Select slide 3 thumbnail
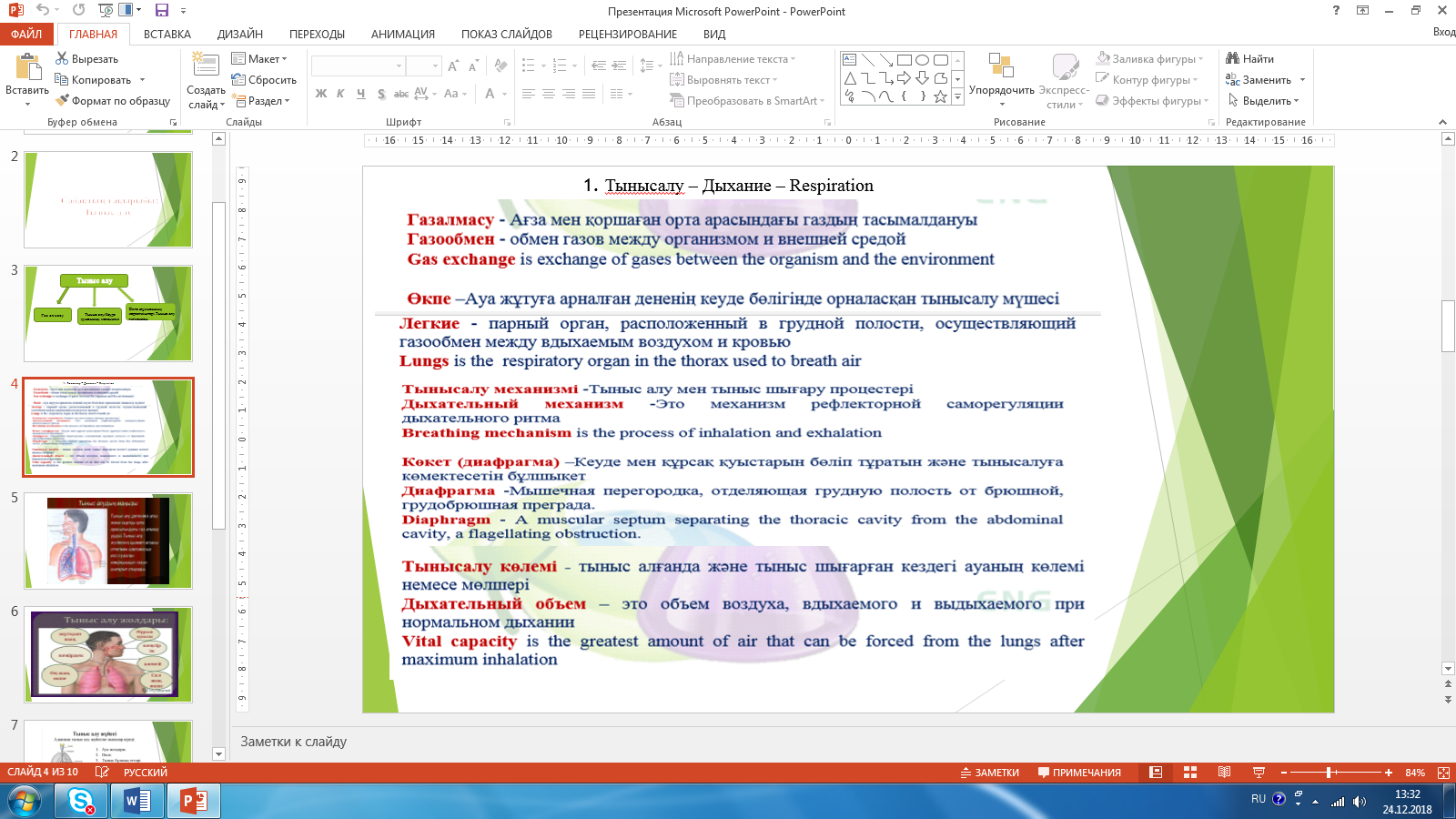The height and width of the screenshot is (819, 1456). coord(108,313)
